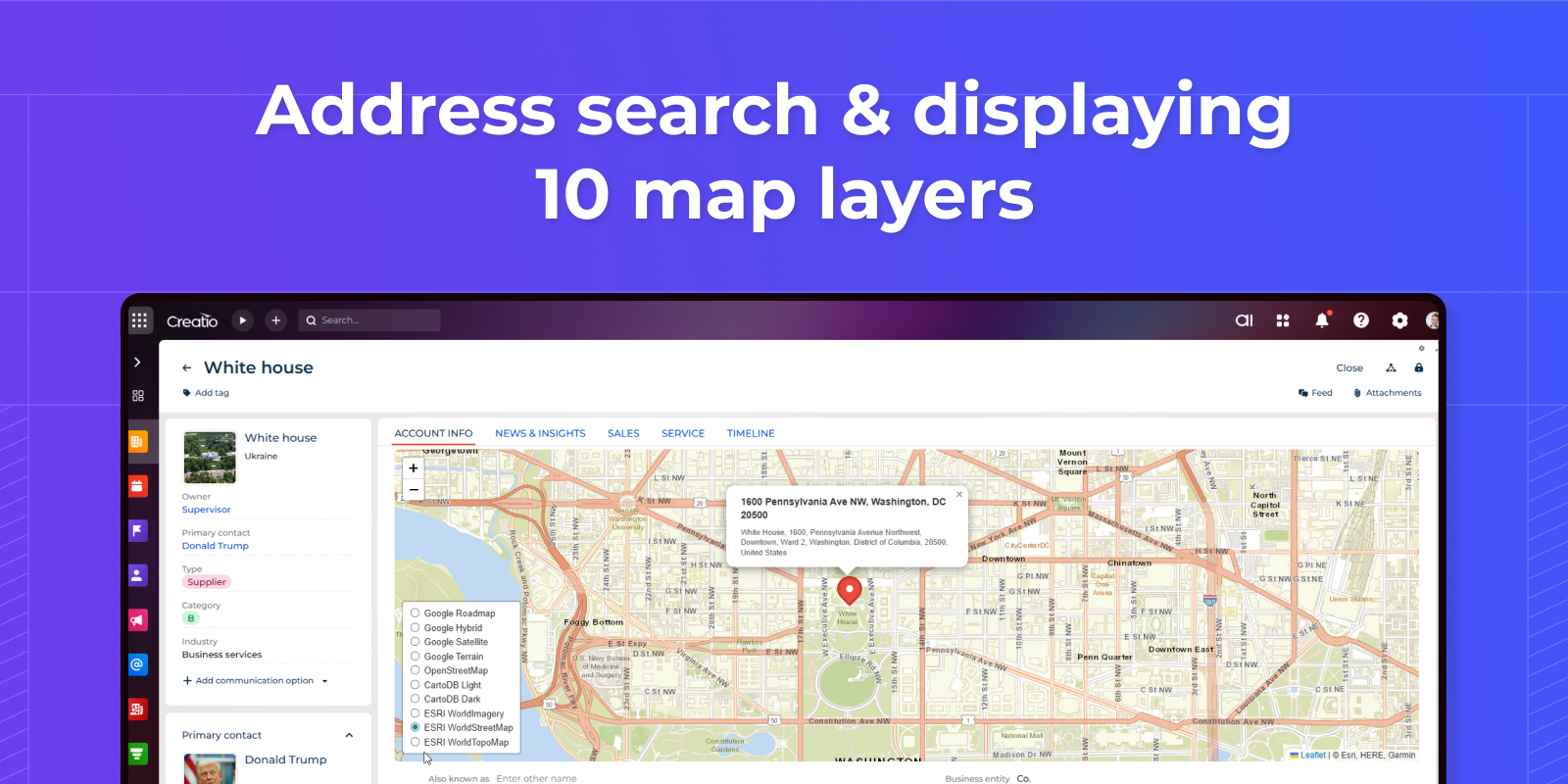
Task: Open the Creatio AI assistant icon
Action: [x=1244, y=320]
